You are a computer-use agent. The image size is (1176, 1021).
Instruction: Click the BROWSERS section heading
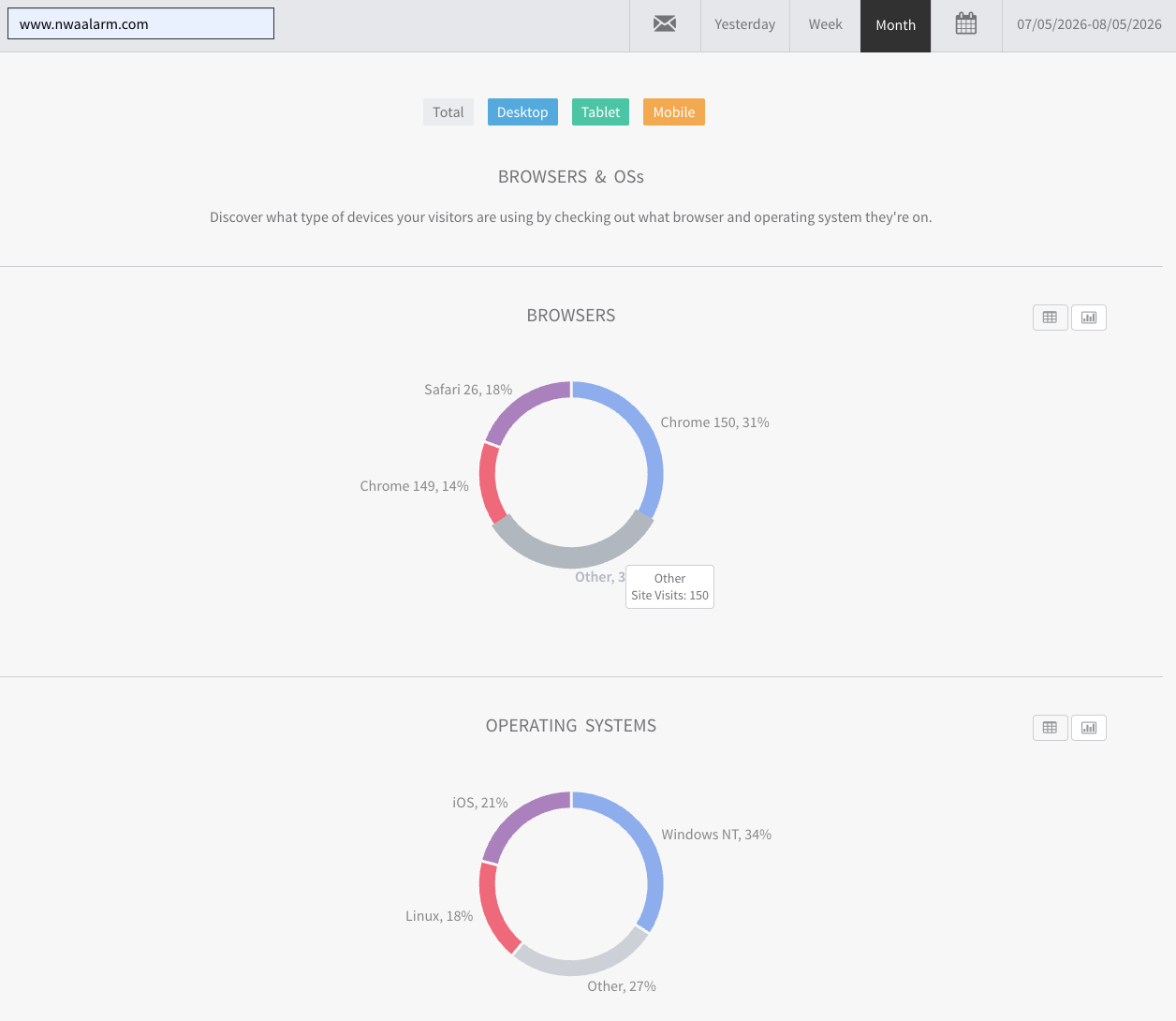(x=571, y=316)
